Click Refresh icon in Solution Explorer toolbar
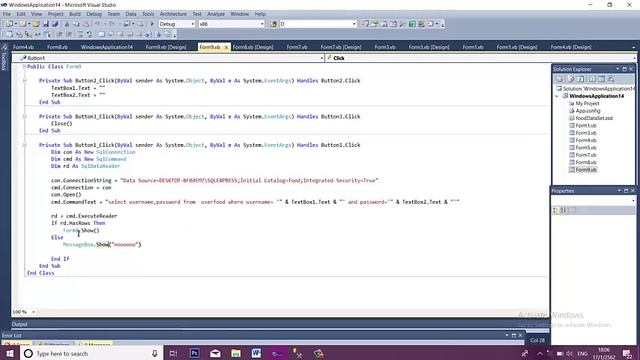The image size is (640, 360). (580, 79)
